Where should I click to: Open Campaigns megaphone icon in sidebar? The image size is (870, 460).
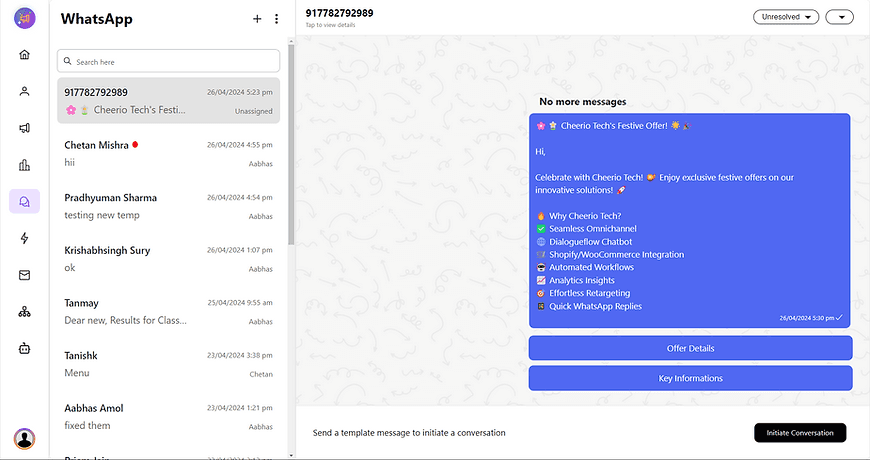pos(24,128)
